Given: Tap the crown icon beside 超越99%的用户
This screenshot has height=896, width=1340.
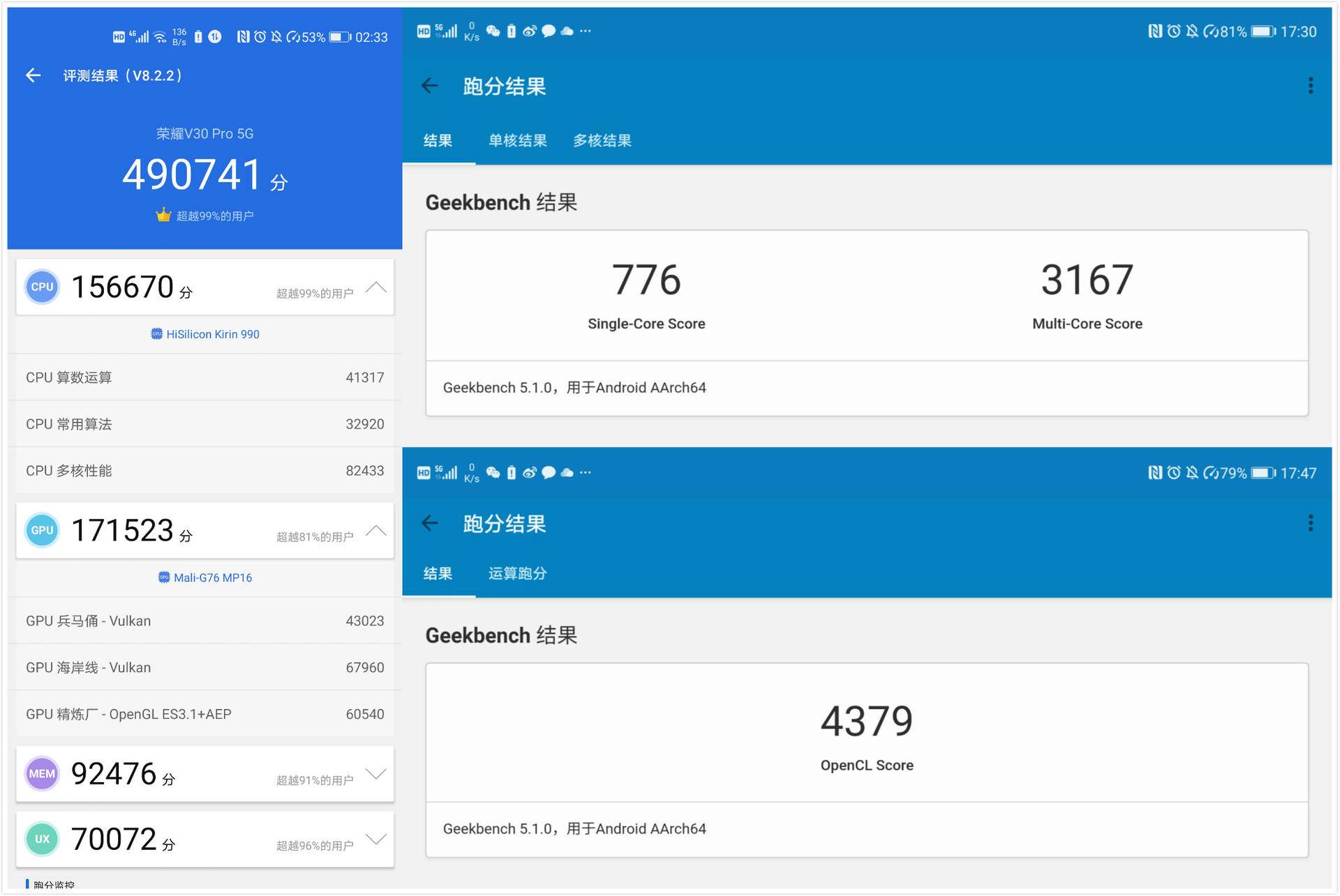Looking at the screenshot, I should (163, 215).
